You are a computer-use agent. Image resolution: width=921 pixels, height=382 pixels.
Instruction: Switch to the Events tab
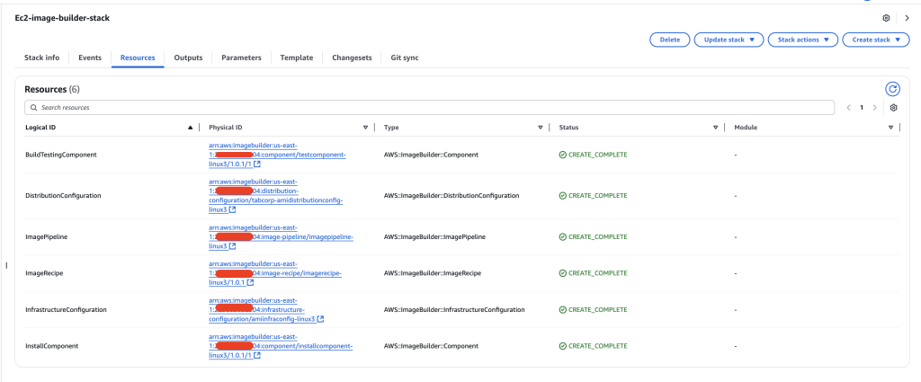pyautogui.click(x=90, y=58)
